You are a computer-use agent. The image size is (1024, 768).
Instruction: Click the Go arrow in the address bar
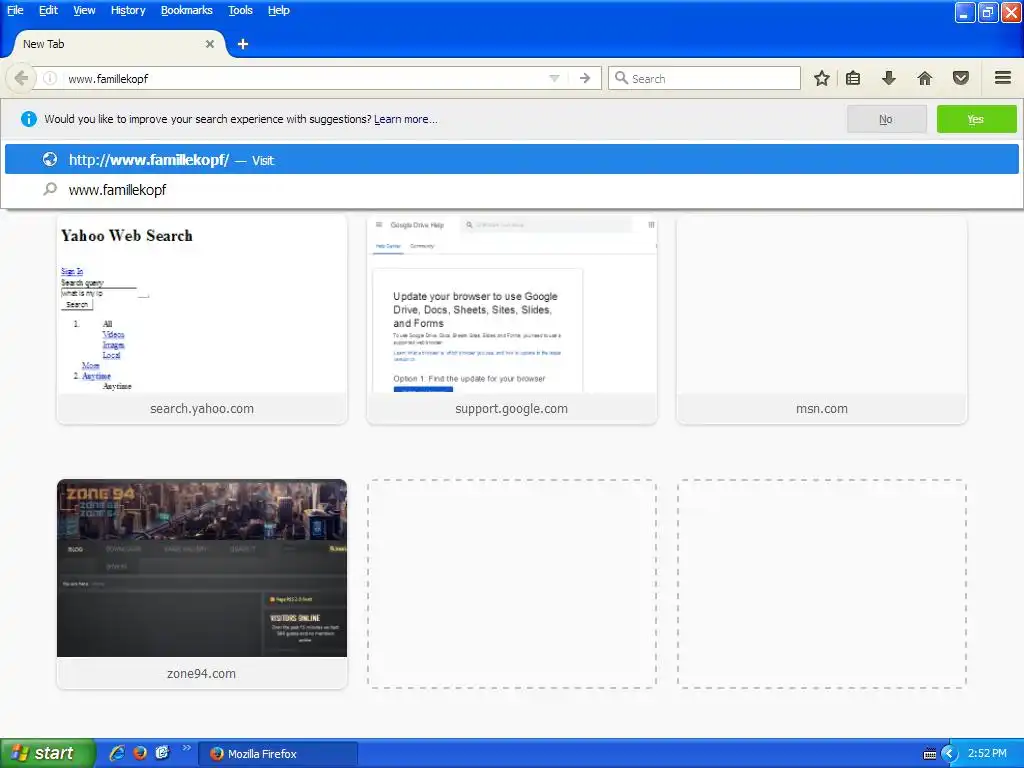click(x=585, y=78)
